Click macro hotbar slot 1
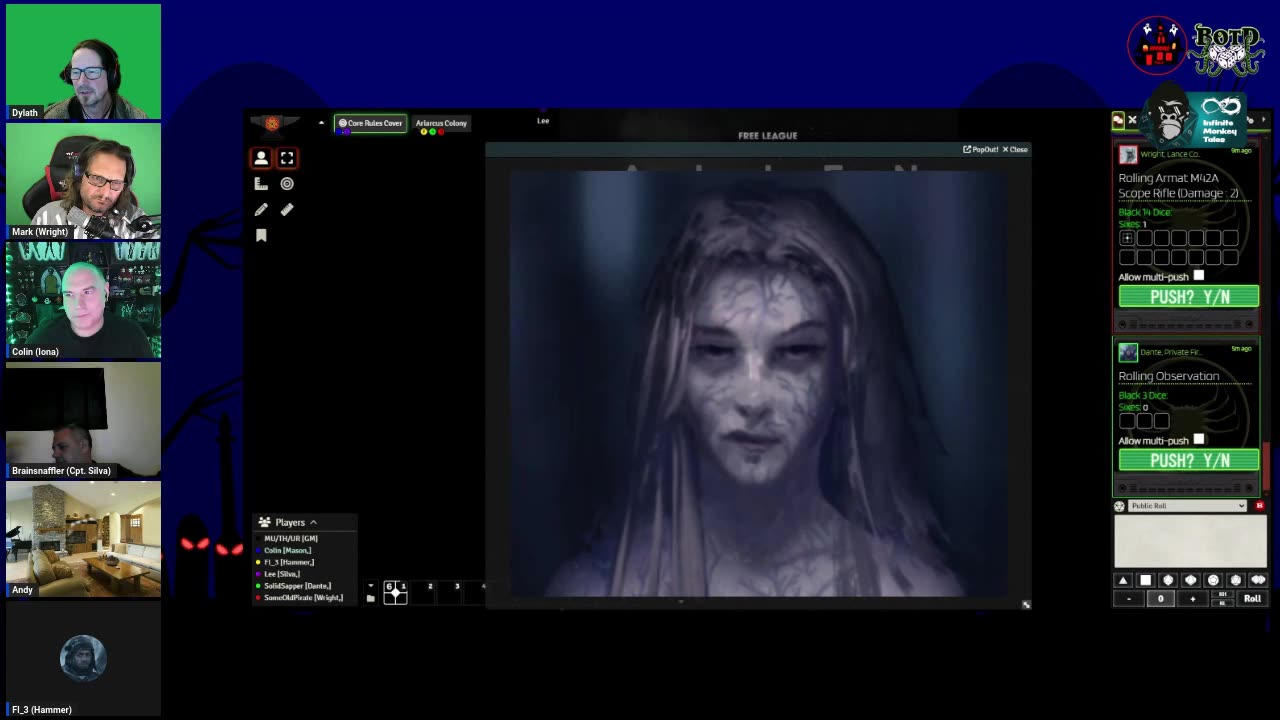The width and height of the screenshot is (1280, 720). pyautogui.click(x=395, y=593)
